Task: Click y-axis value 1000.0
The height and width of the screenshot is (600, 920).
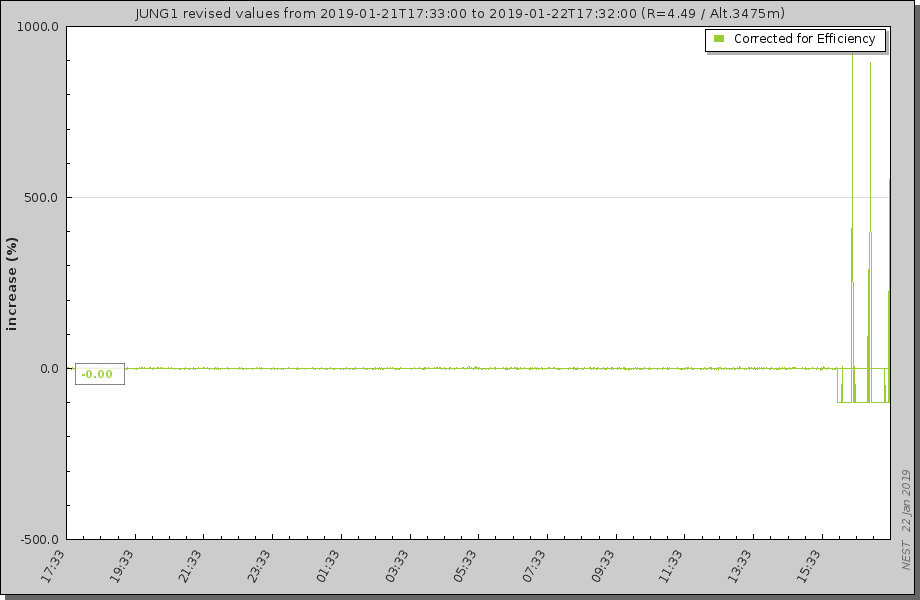Action: coord(38,27)
